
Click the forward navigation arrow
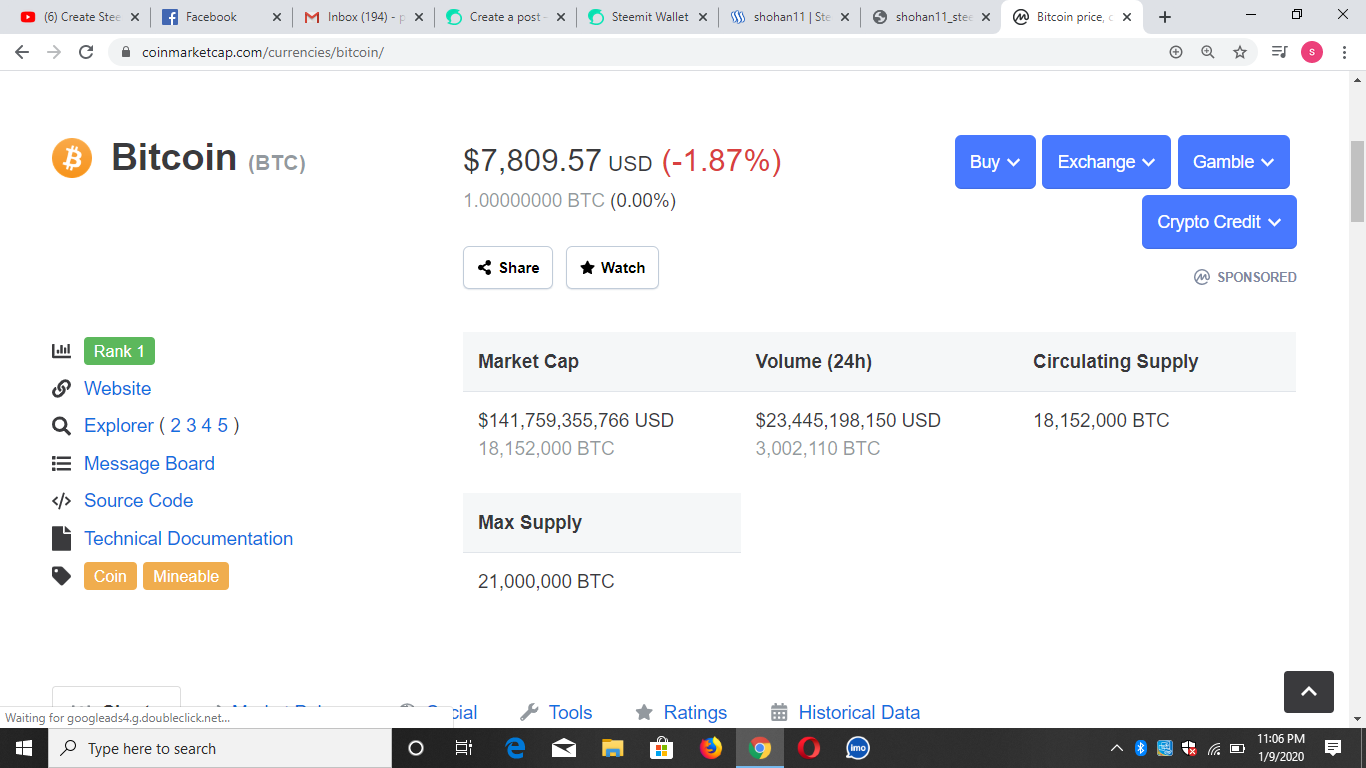[x=54, y=52]
